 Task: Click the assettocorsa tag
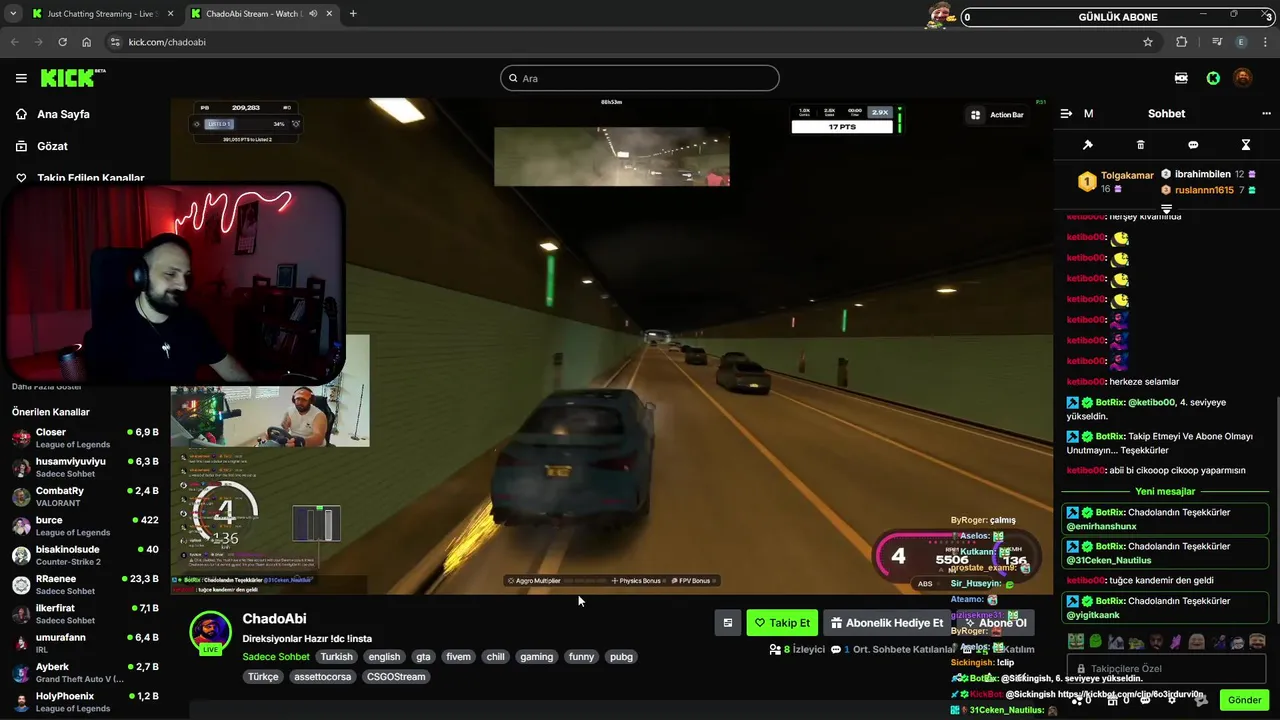[x=323, y=677]
